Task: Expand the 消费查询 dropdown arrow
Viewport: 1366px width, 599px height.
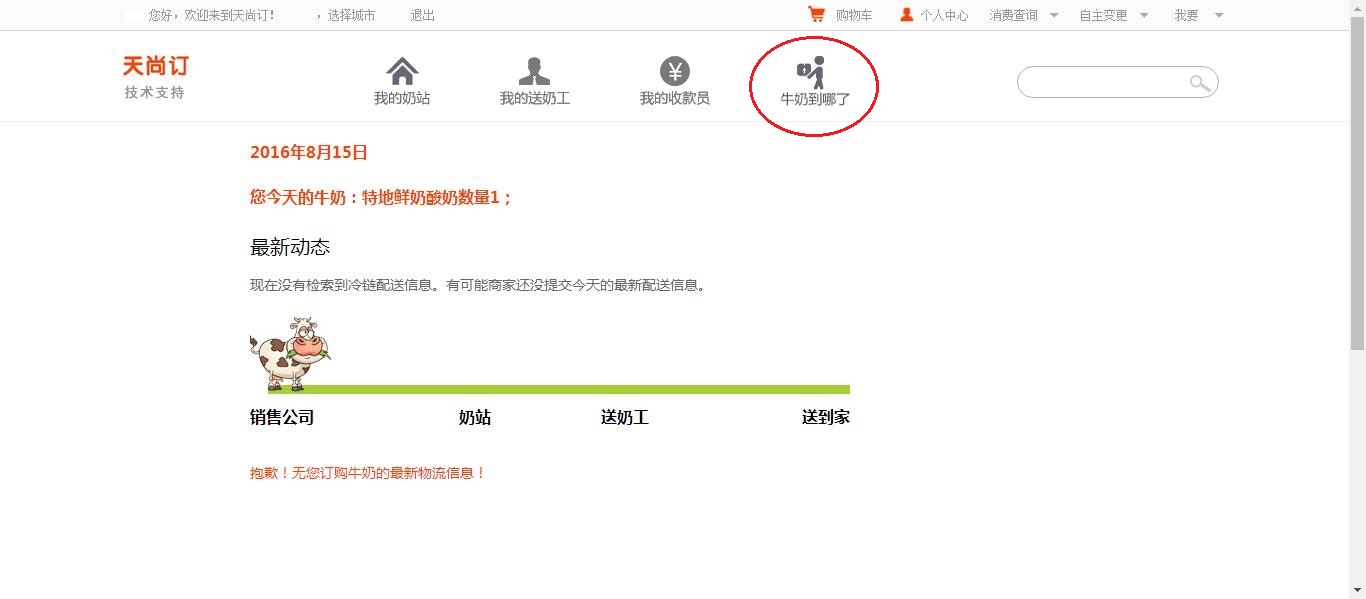Action: 1054,15
